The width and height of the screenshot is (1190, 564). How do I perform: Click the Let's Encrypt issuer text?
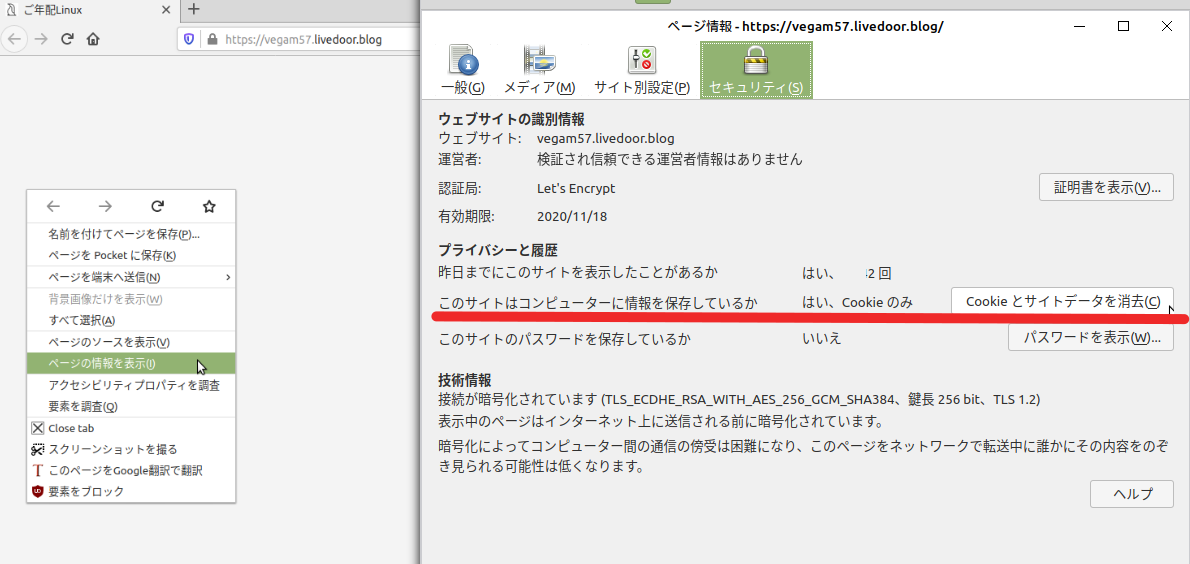[x=575, y=188]
